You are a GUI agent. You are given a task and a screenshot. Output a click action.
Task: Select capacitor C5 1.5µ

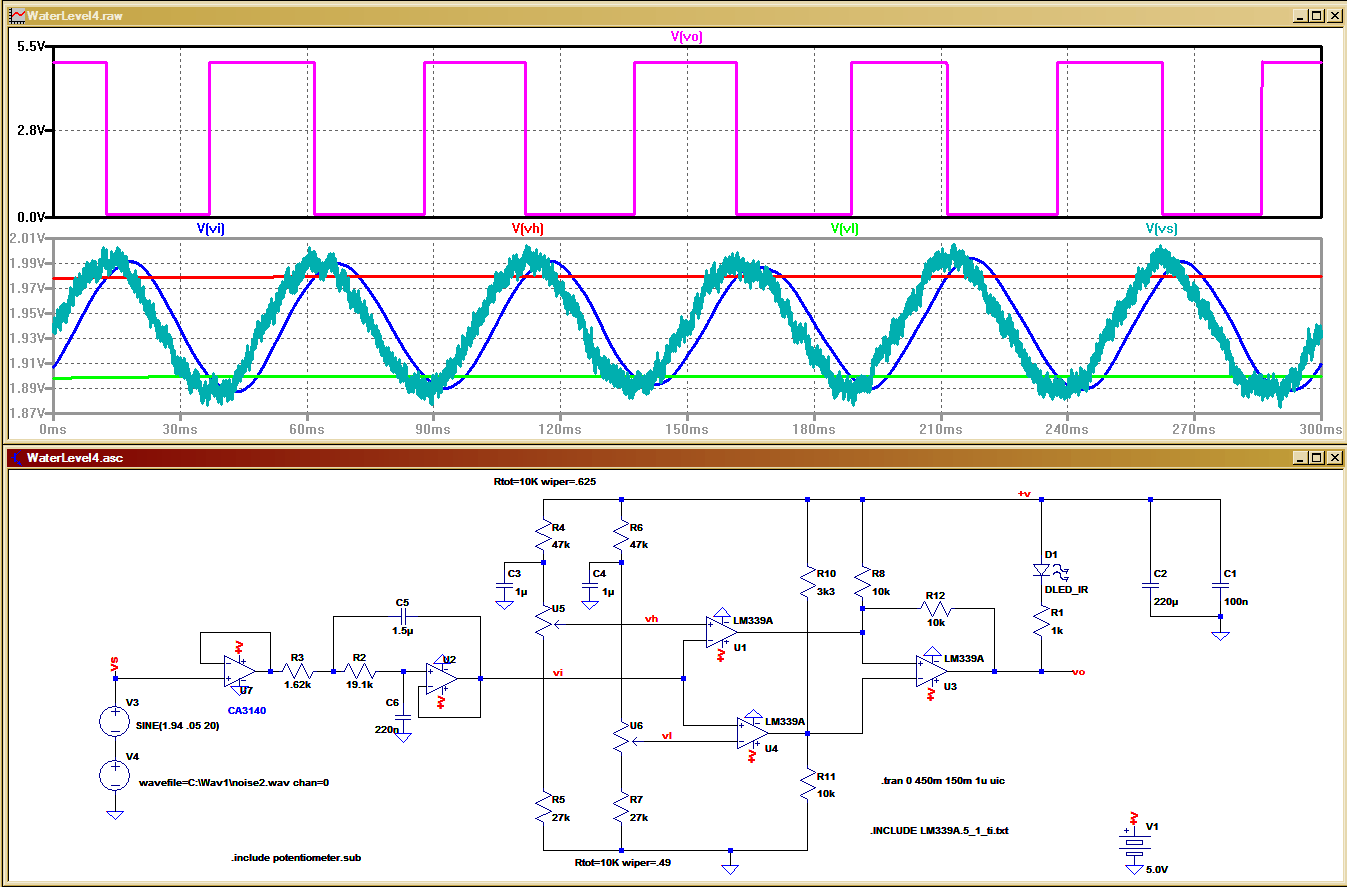403,617
